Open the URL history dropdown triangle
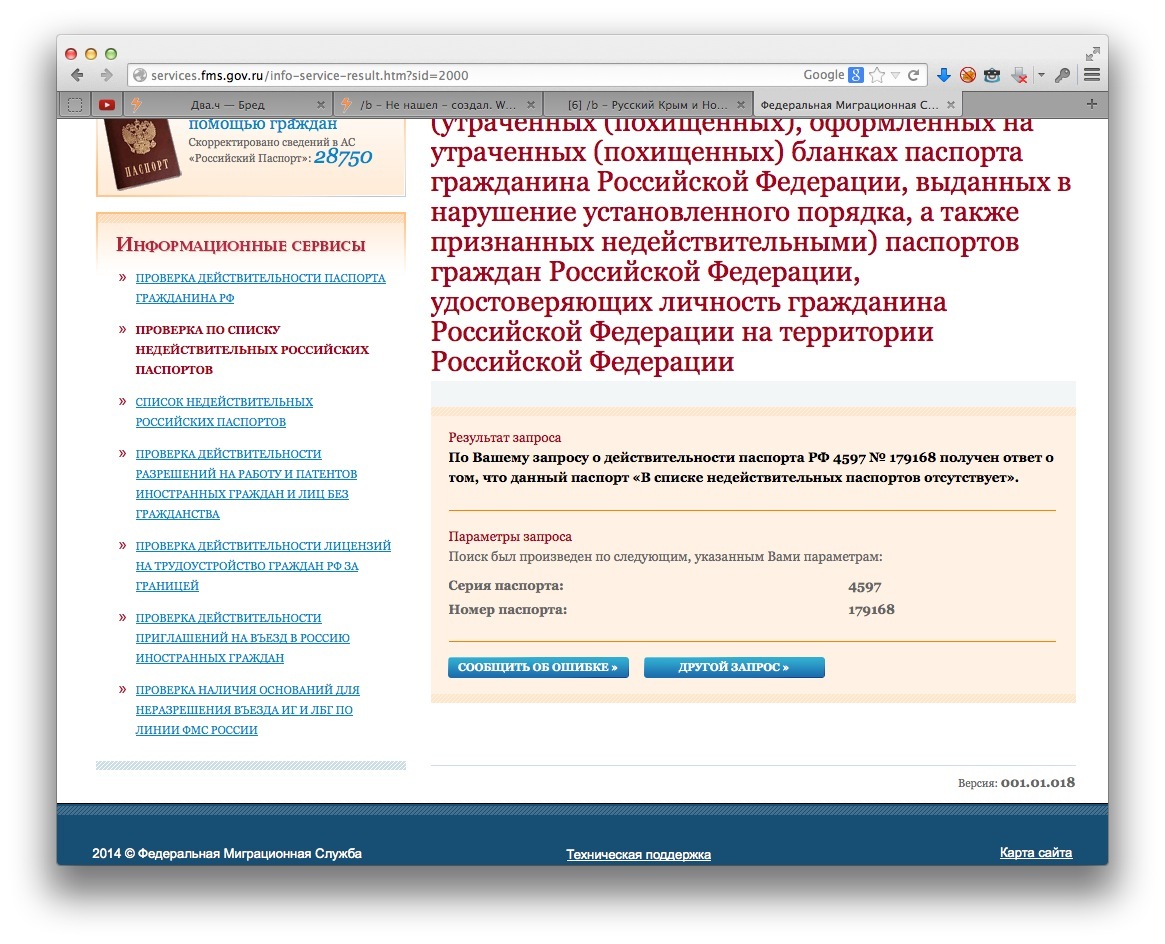The image size is (1165, 944). [x=895, y=76]
